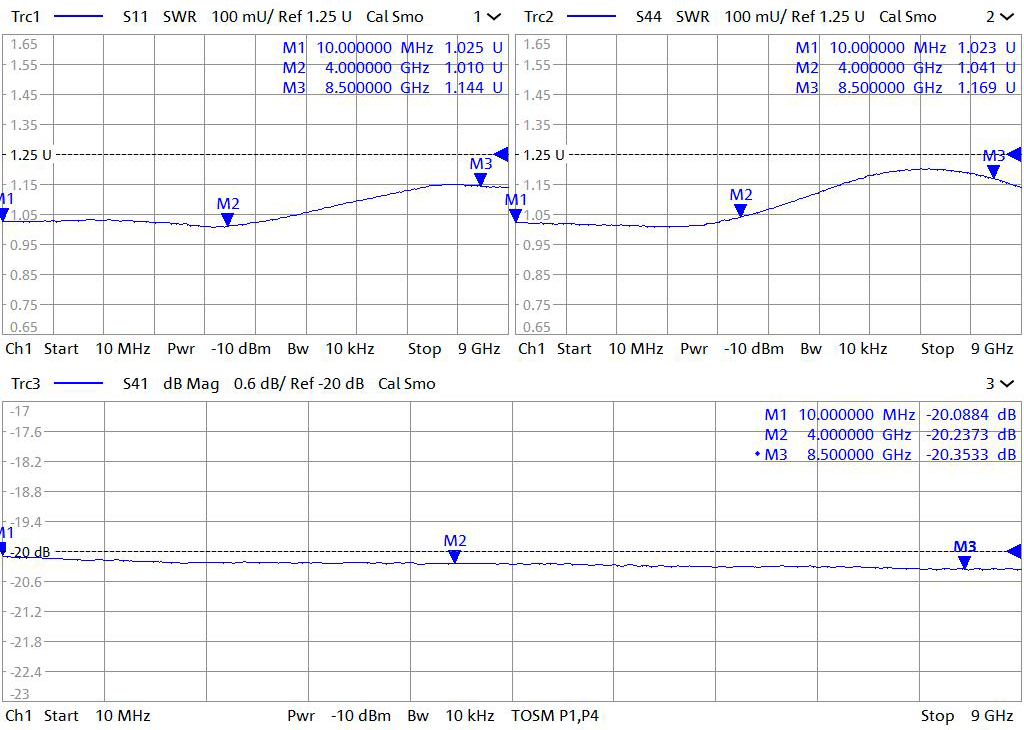Select marker M2 on the S11 trace
This screenshot has height=730, width=1024.
pyautogui.click(x=228, y=218)
